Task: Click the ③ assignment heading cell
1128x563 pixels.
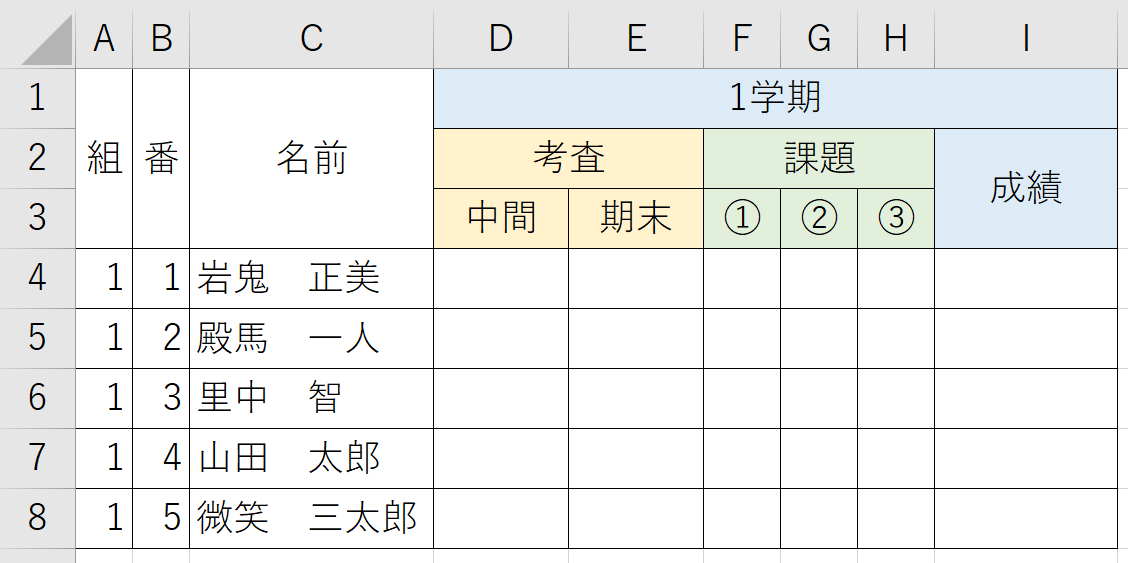Action: point(896,219)
